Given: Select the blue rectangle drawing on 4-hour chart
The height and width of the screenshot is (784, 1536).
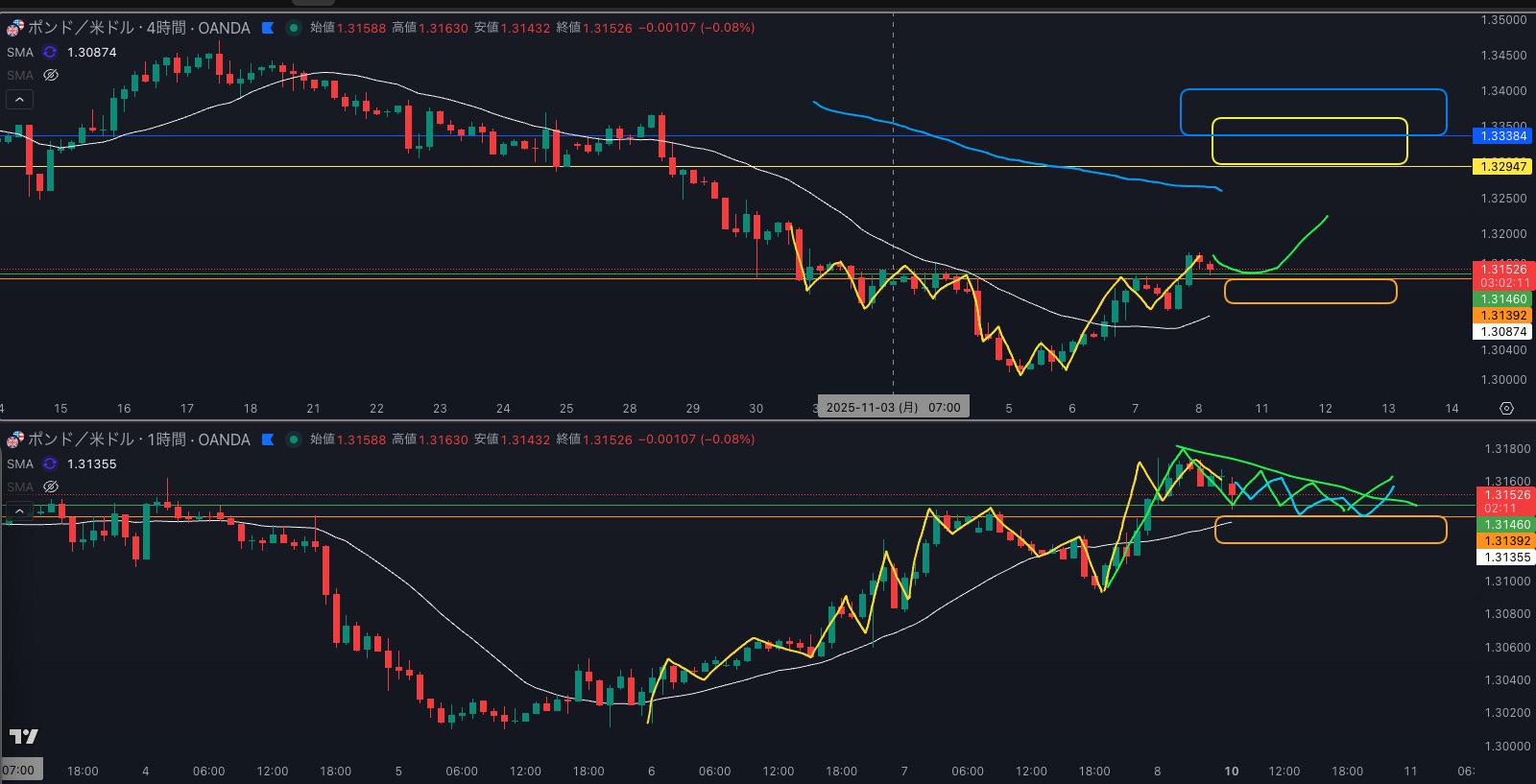Looking at the screenshot, I should pyautogui.click(x=1312, y=90).
